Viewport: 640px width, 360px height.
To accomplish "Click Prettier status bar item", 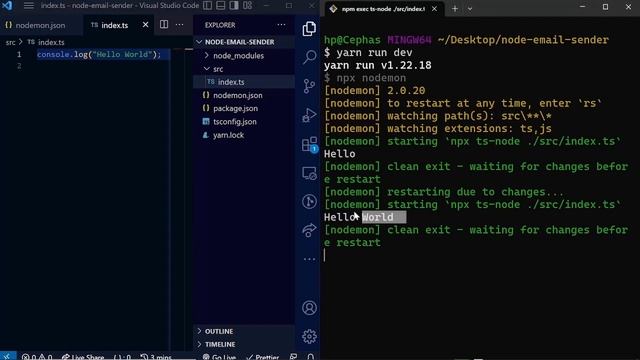I will tap(263, 357).
